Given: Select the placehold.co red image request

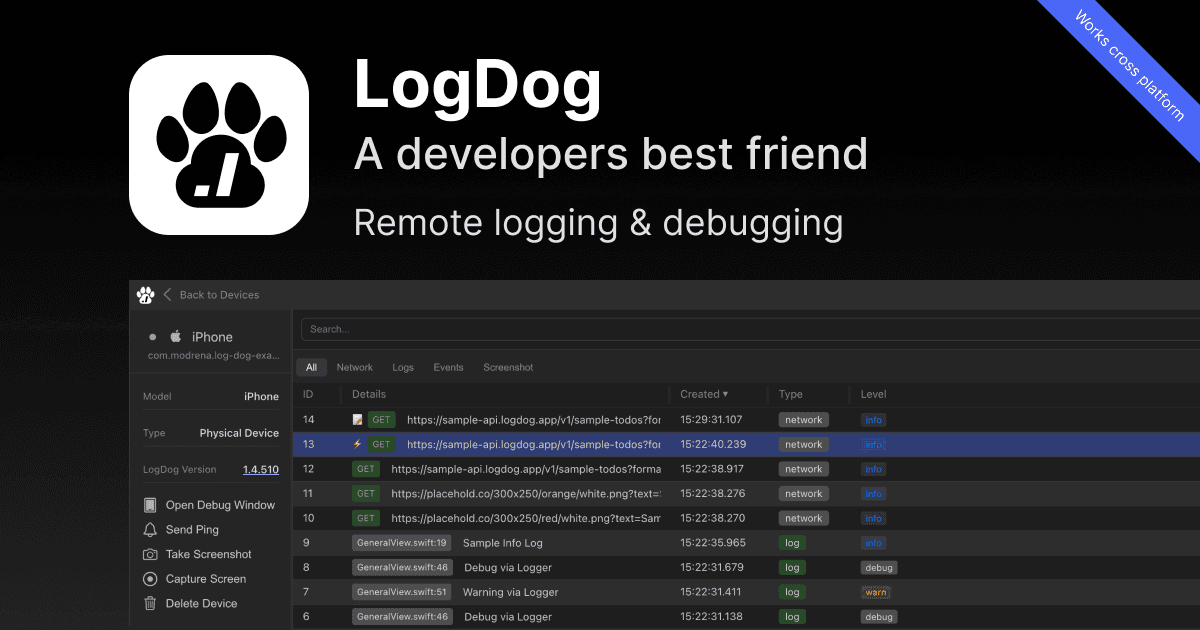Looking at the screenshot, I should (x=526, y=518).
